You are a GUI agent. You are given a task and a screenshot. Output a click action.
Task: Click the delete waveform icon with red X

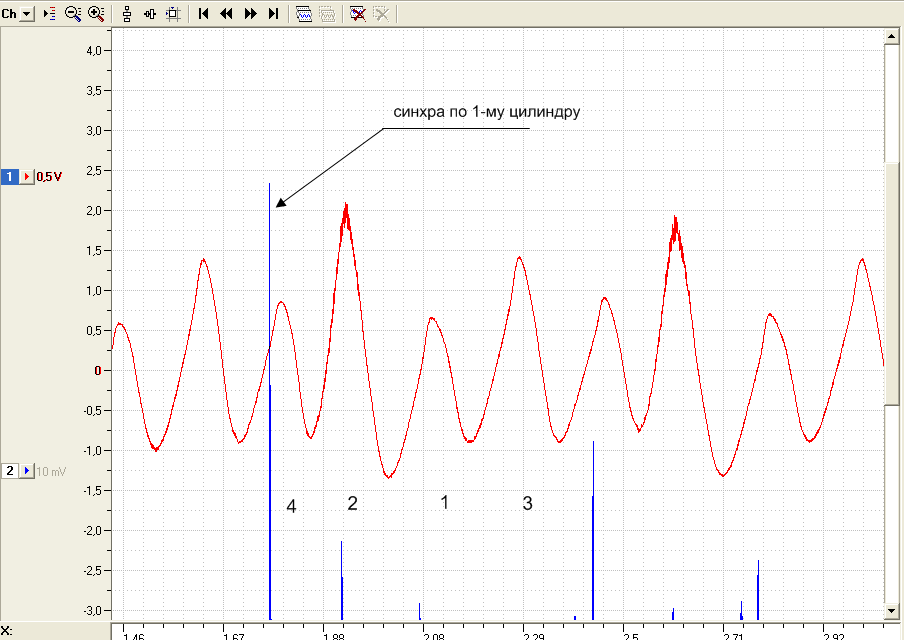[357, 13]
